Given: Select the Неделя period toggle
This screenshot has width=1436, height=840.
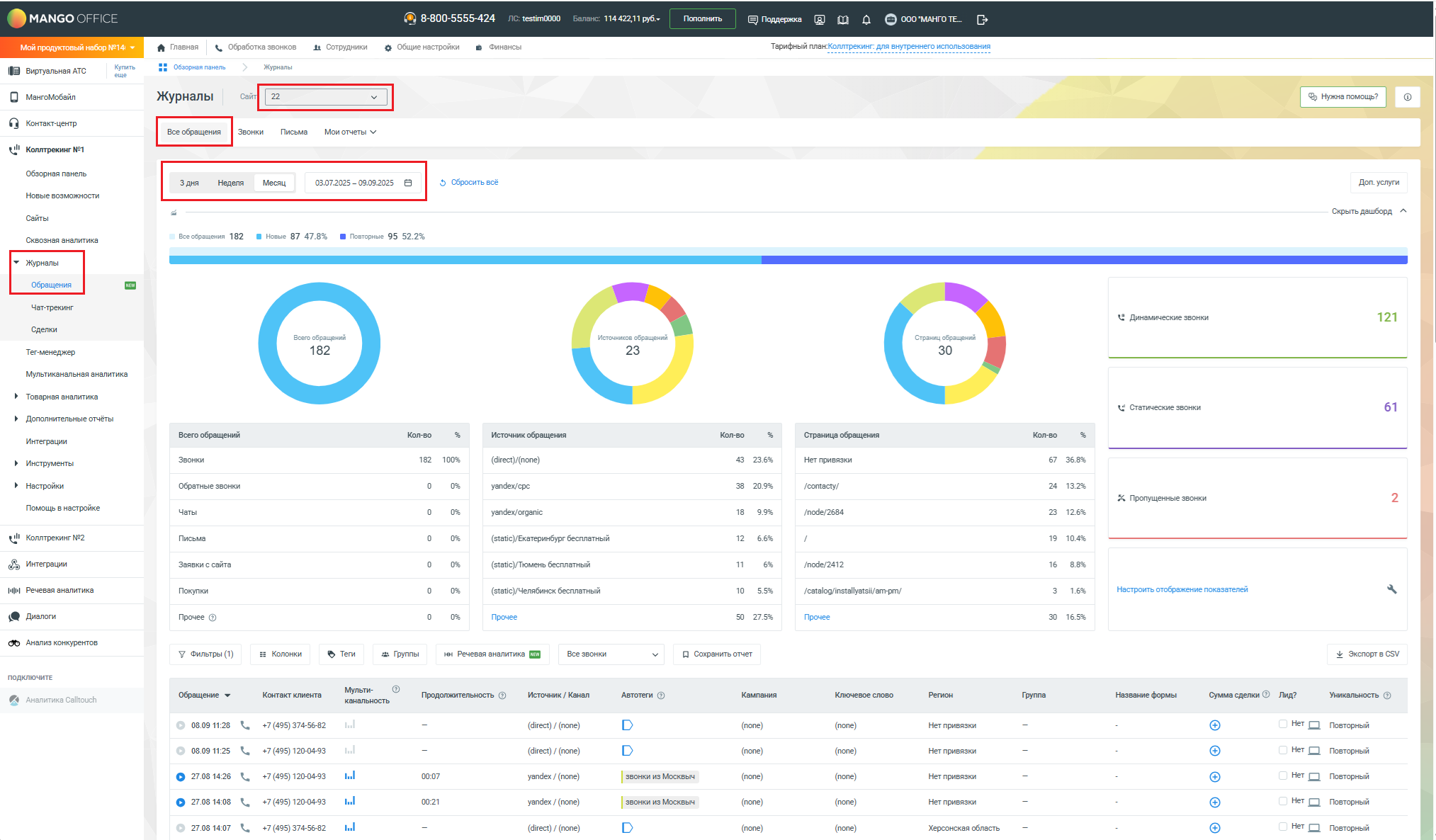Looking at the screenshot, I should point(230,183).
